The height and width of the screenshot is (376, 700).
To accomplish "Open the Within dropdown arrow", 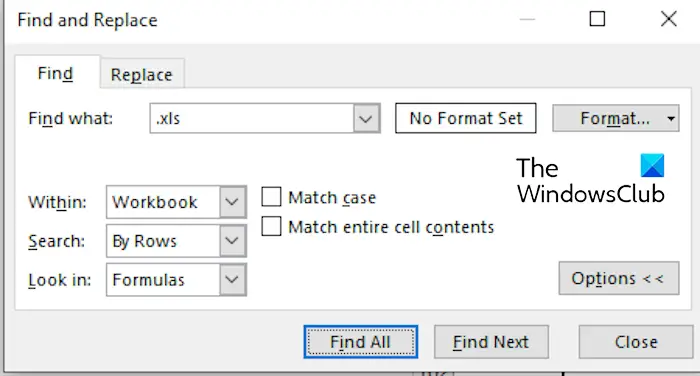I will [x=232, y=202].
